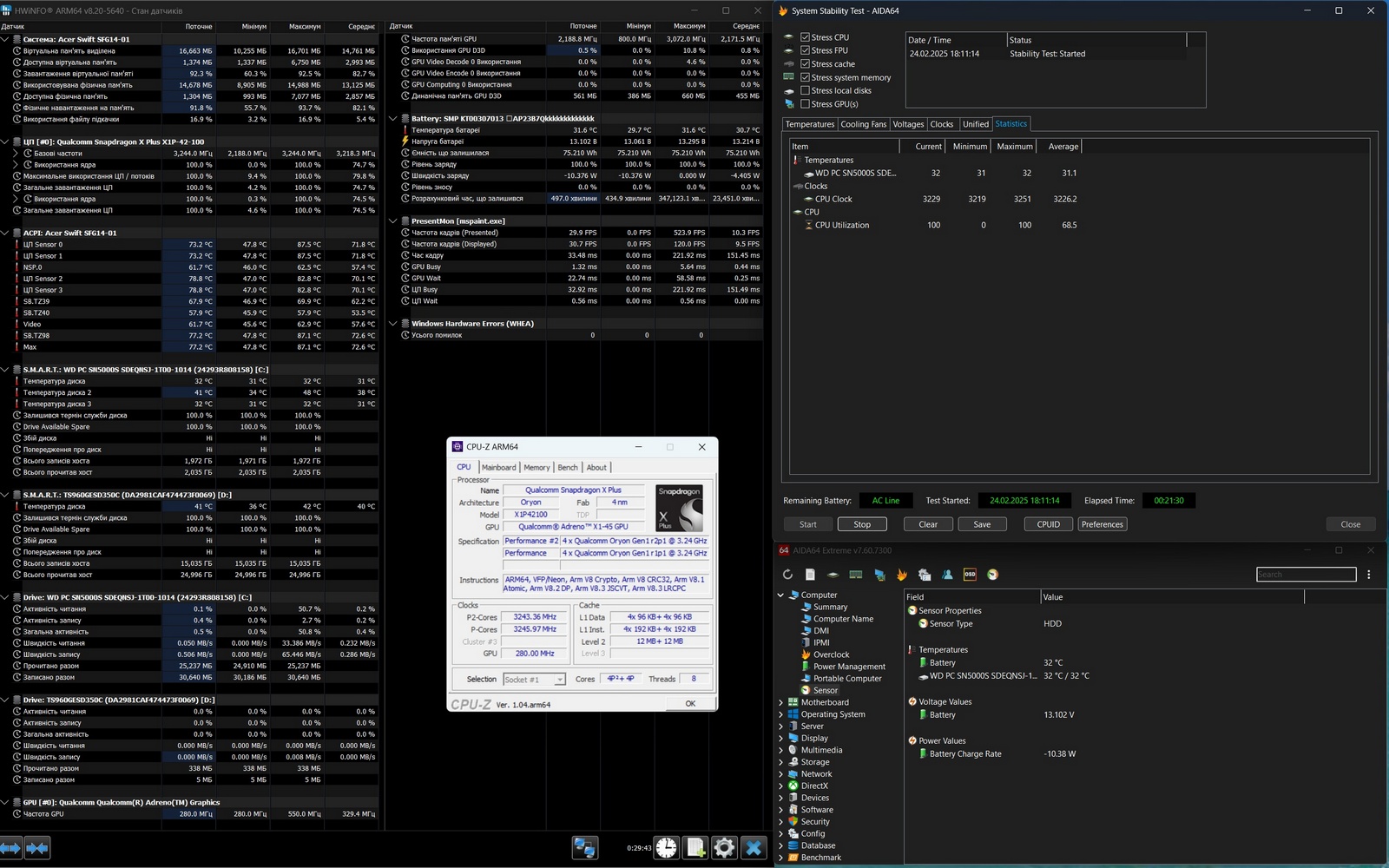Image resolution: width=1389 pixels, height=868 pixels.
Task: Open the Voltages tab in Stability Test
Action: click(909, 124)
